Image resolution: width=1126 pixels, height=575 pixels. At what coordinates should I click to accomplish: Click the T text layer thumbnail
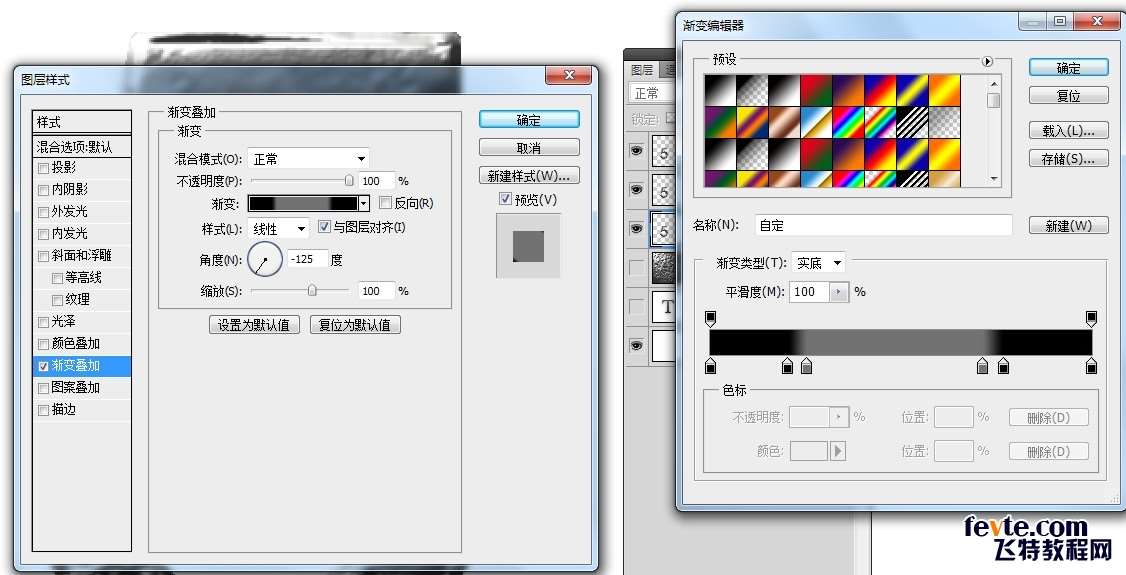(664, 307)
